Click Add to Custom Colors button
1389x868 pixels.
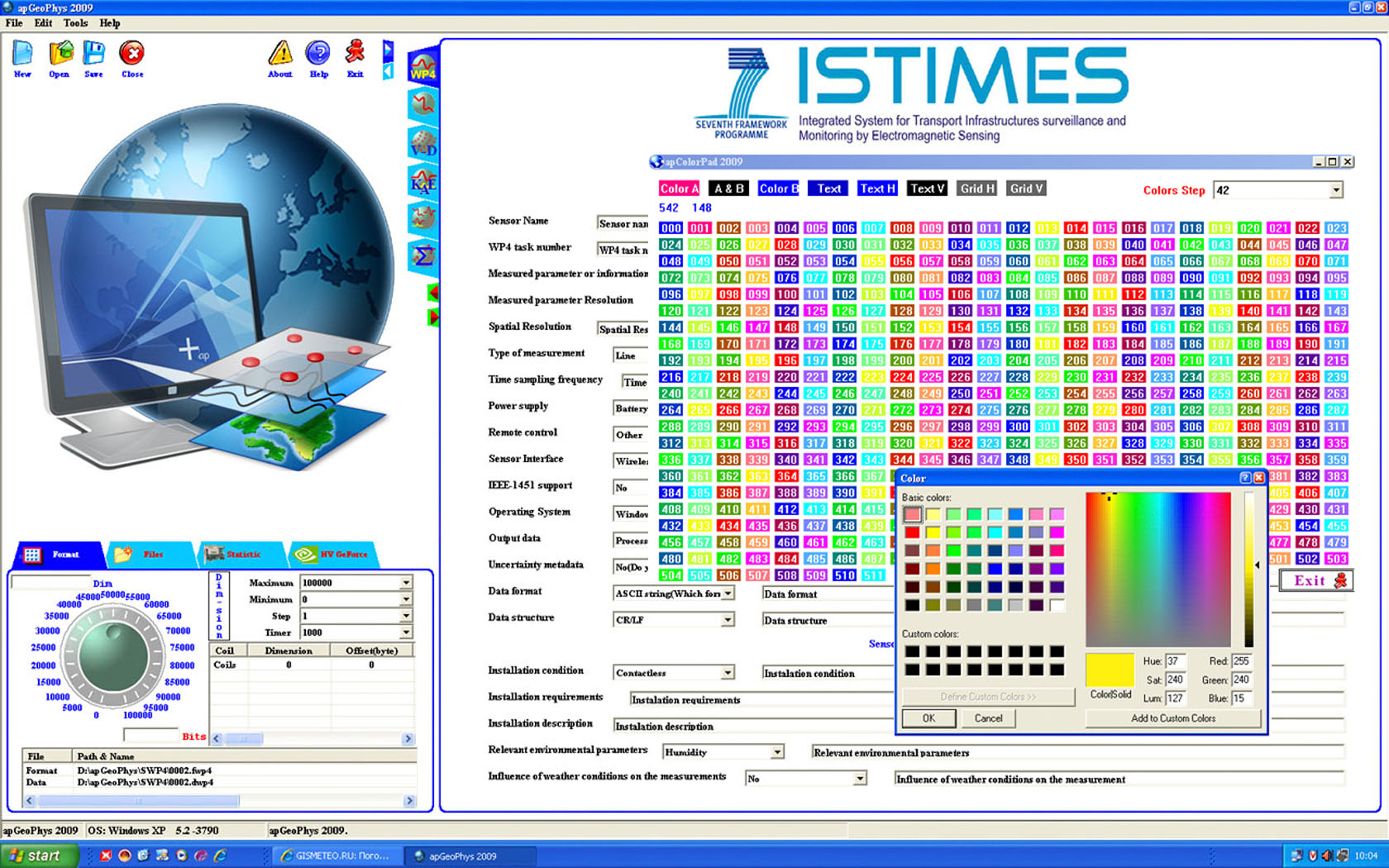1172,718
